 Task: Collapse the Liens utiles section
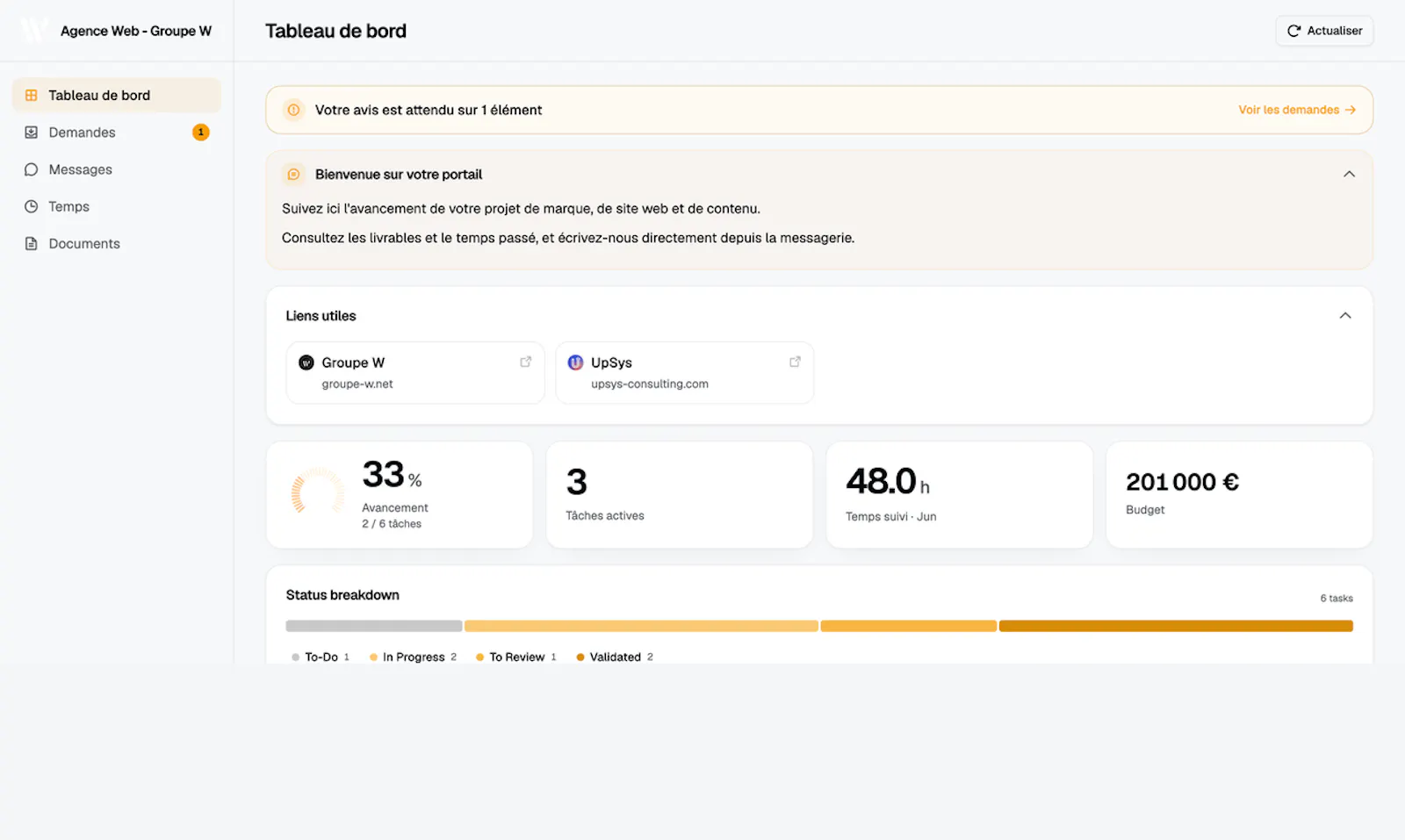coord(1345,315)
